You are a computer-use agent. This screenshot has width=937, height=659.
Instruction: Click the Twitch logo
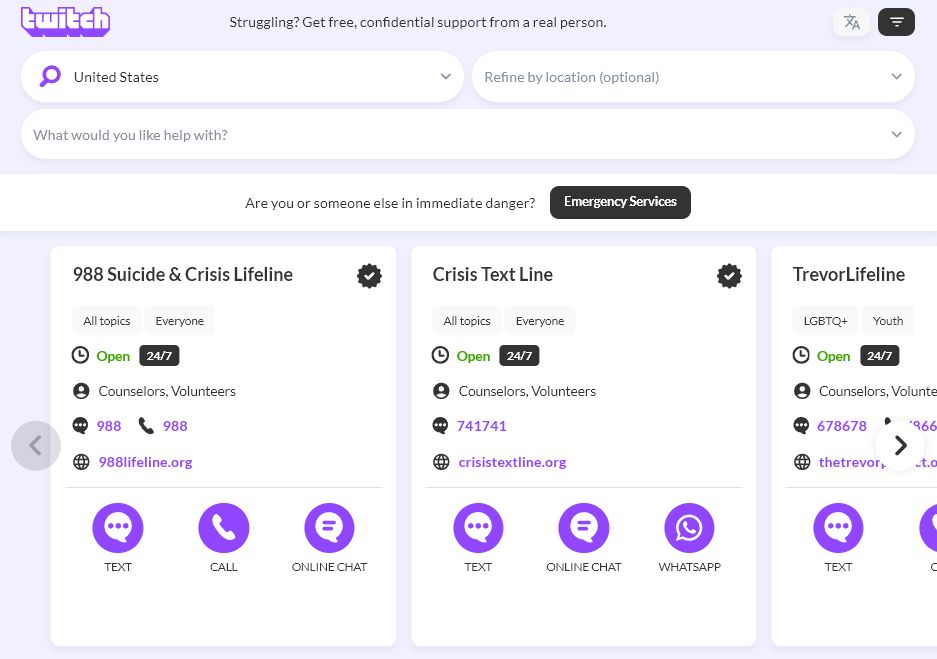coord(65,21)
